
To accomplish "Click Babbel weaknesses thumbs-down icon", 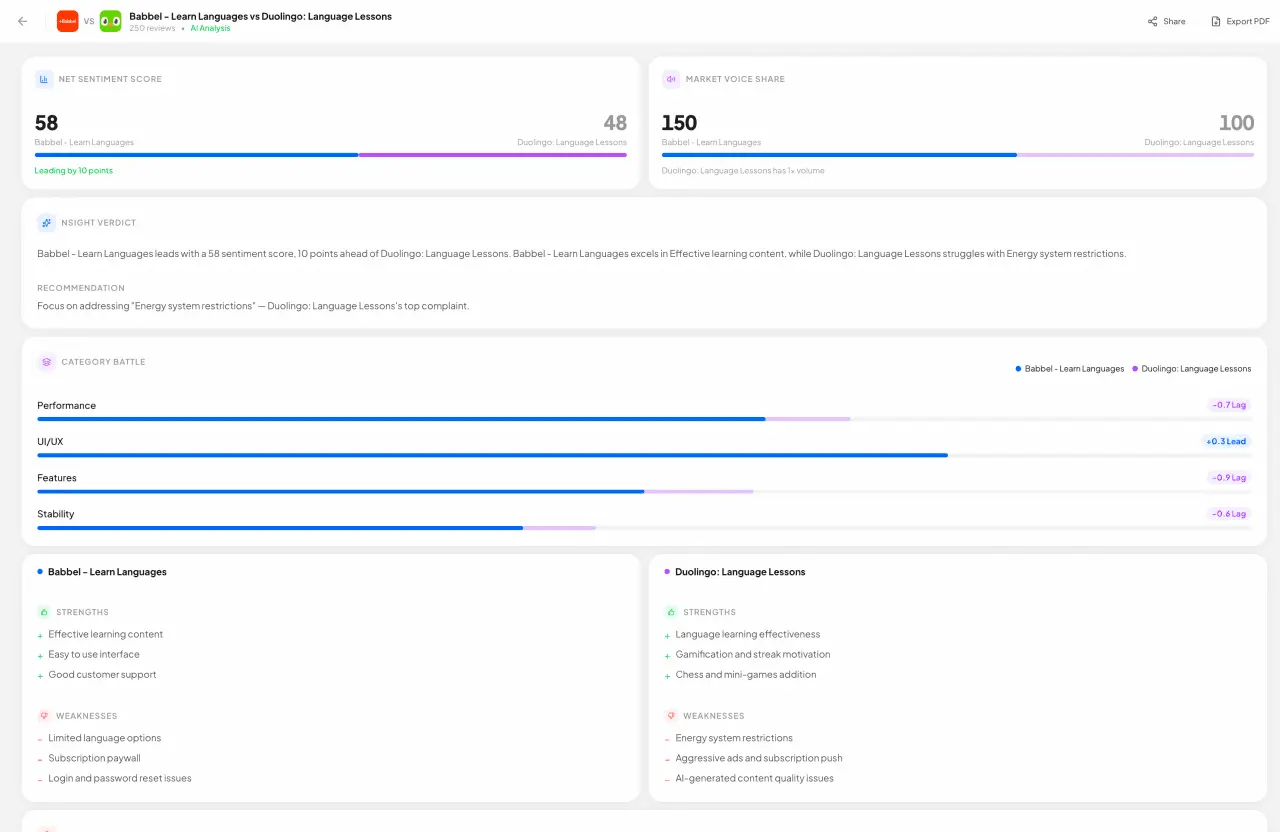I will click(x=44, y=716).
